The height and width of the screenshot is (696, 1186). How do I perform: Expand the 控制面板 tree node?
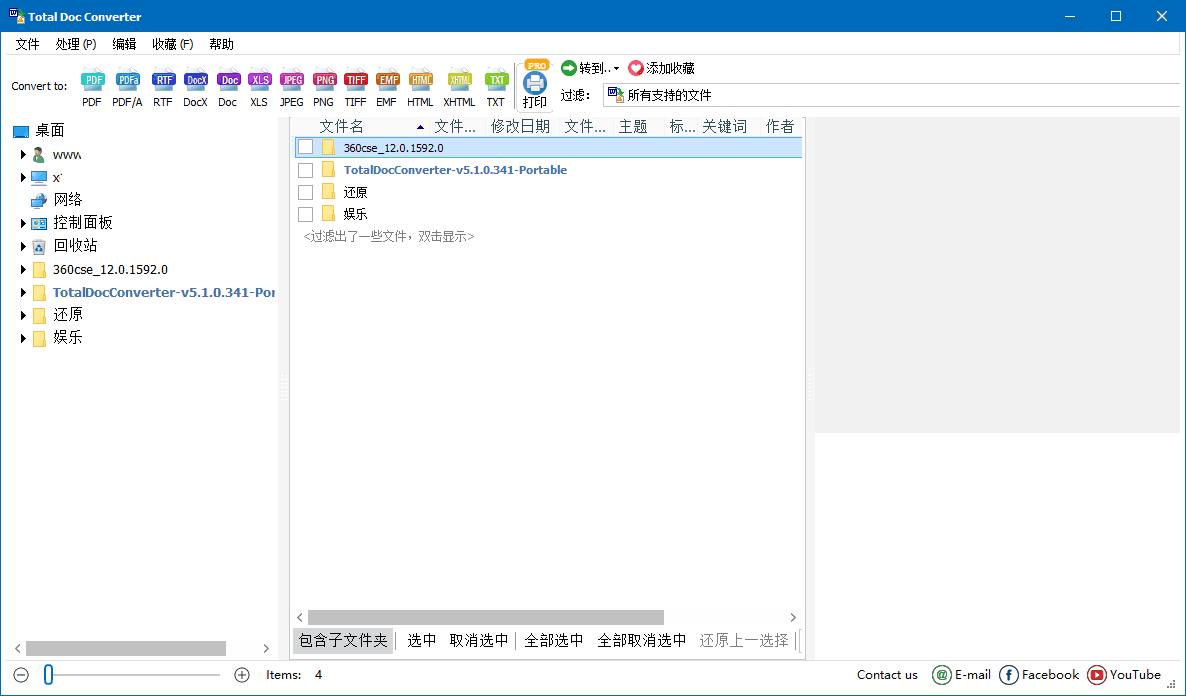pos(23,223)
